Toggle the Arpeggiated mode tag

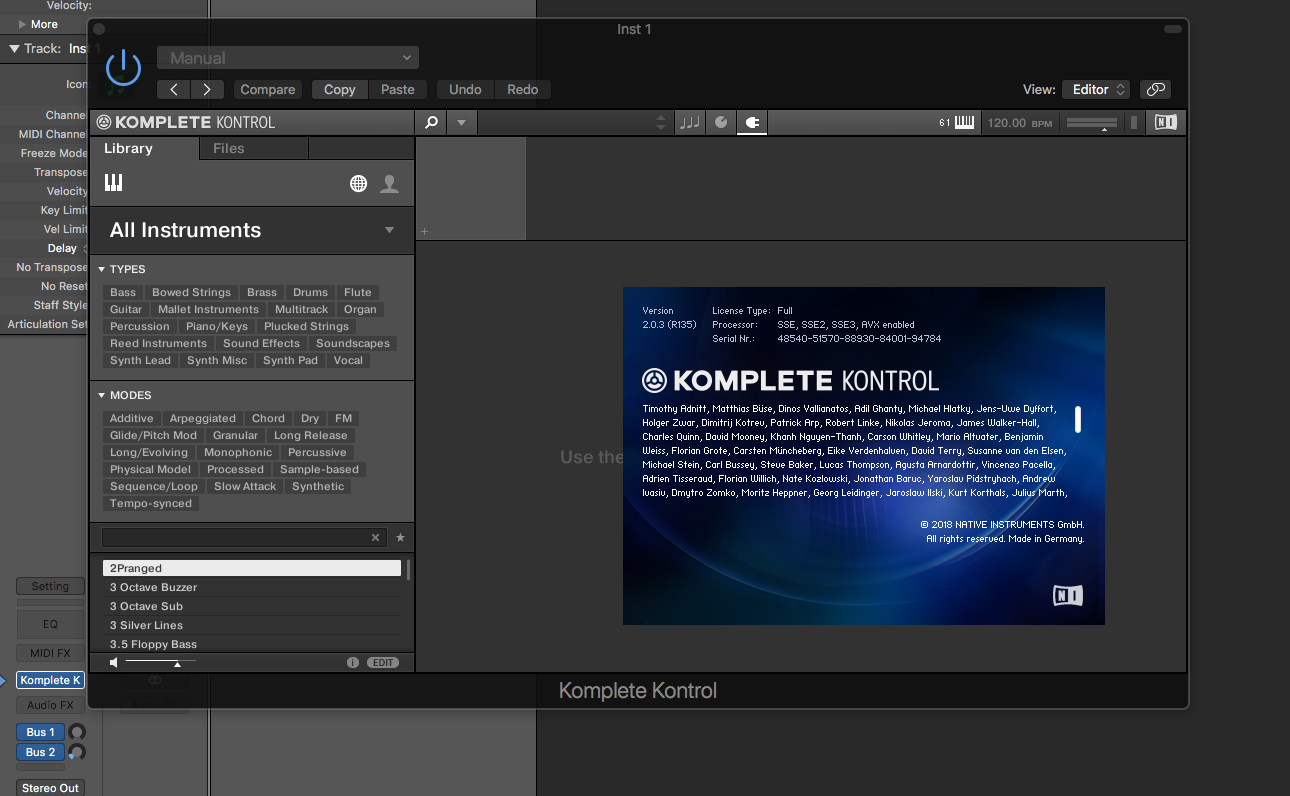click(x=203, y=418)
